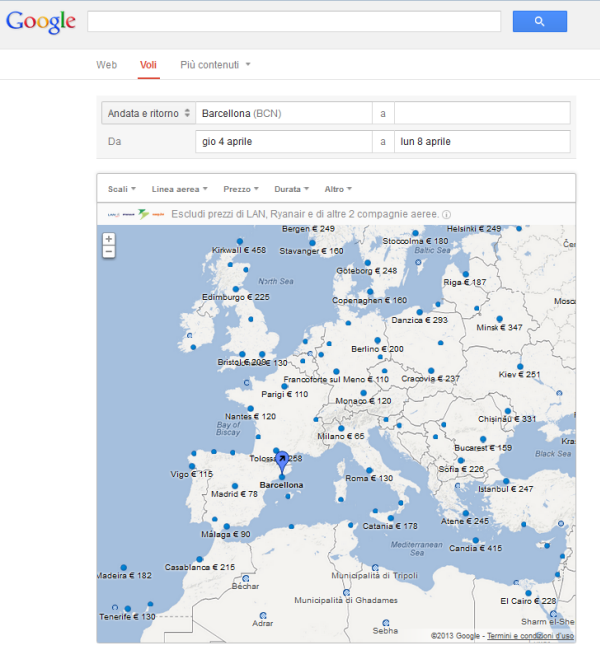Click the Candia € 415 destination dot

coord(475,540)
